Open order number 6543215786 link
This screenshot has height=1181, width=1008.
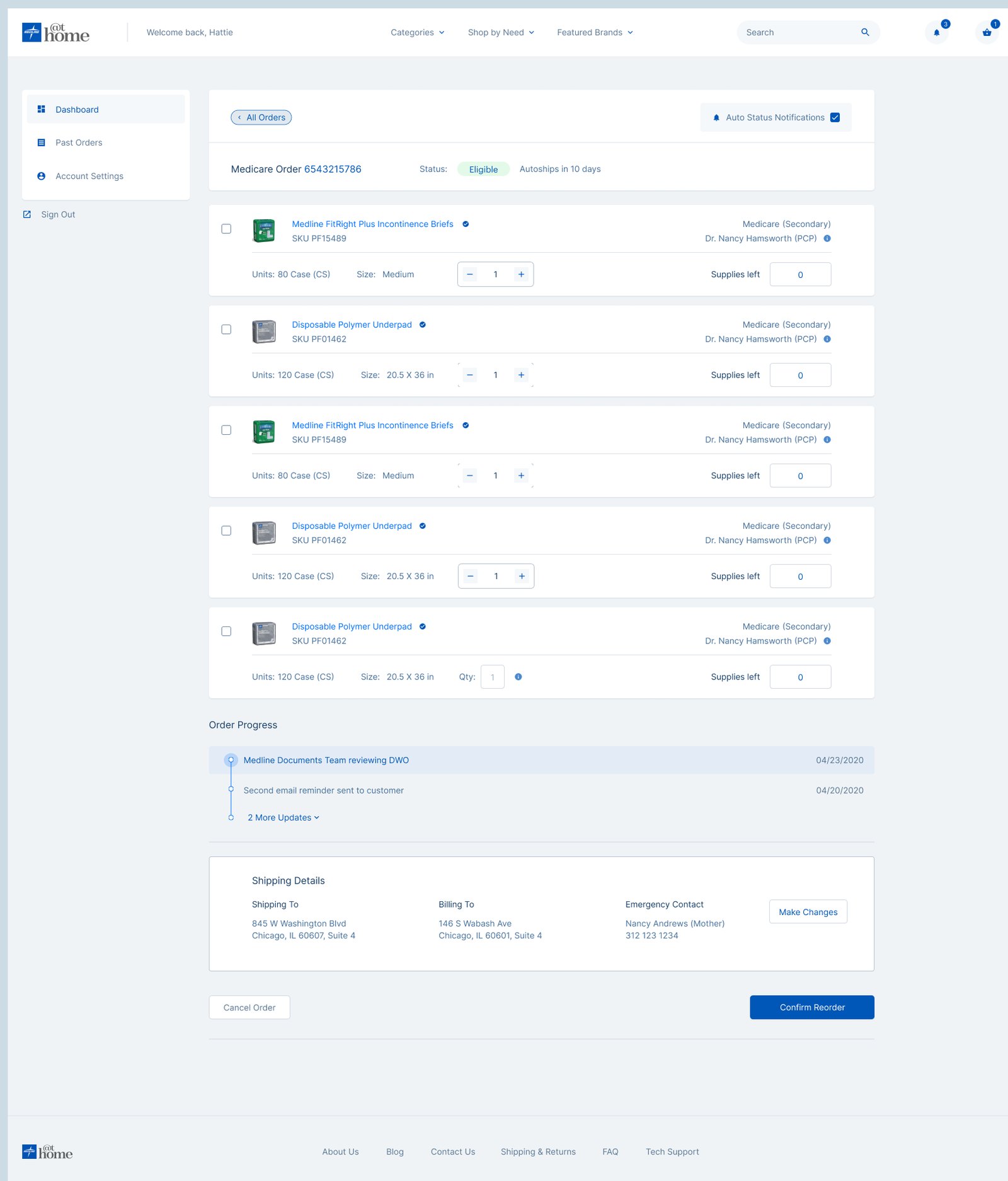coord(333,169)
